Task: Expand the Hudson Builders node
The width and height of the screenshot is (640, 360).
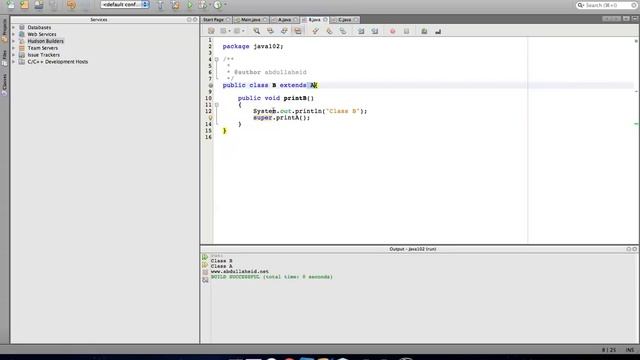Action: click(13, 41)
